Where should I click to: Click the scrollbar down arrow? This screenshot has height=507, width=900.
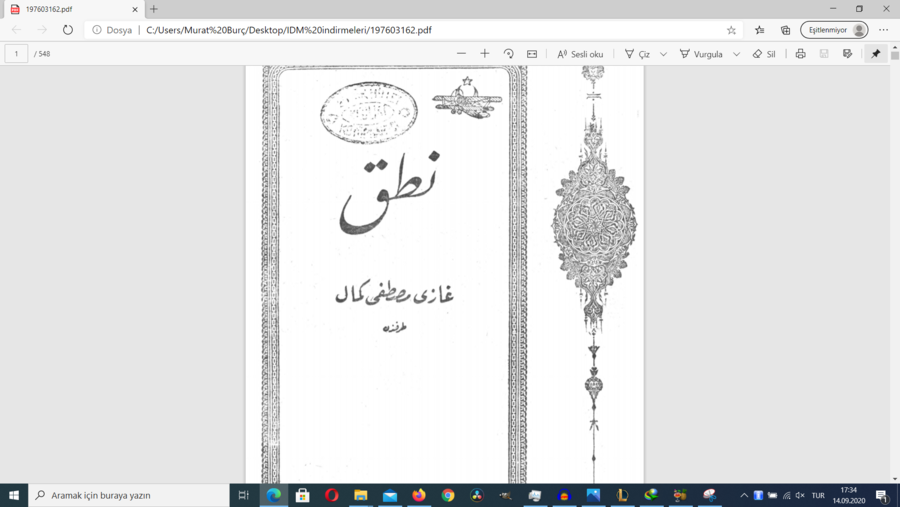click(895, 479)
